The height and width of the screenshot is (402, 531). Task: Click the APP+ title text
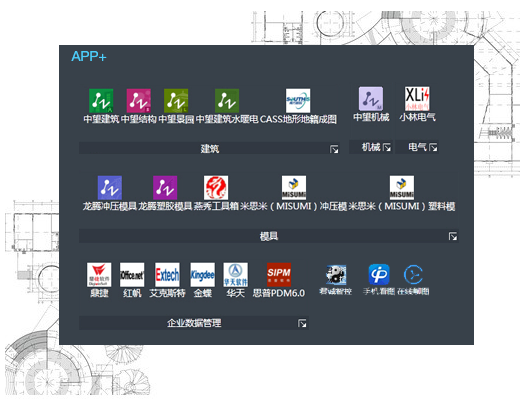89,56
